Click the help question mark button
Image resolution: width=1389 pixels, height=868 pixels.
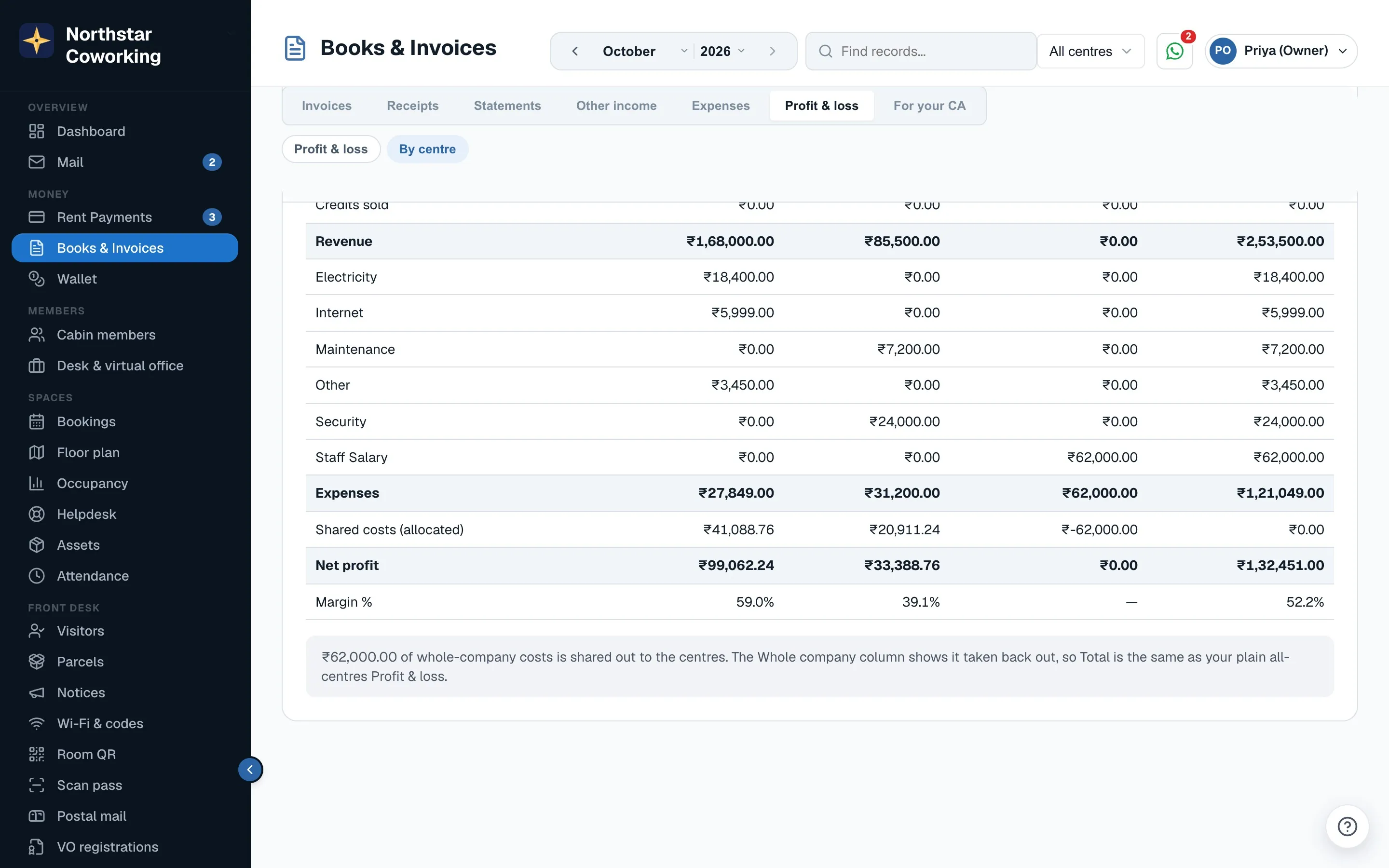click(x=1347, y=826)
